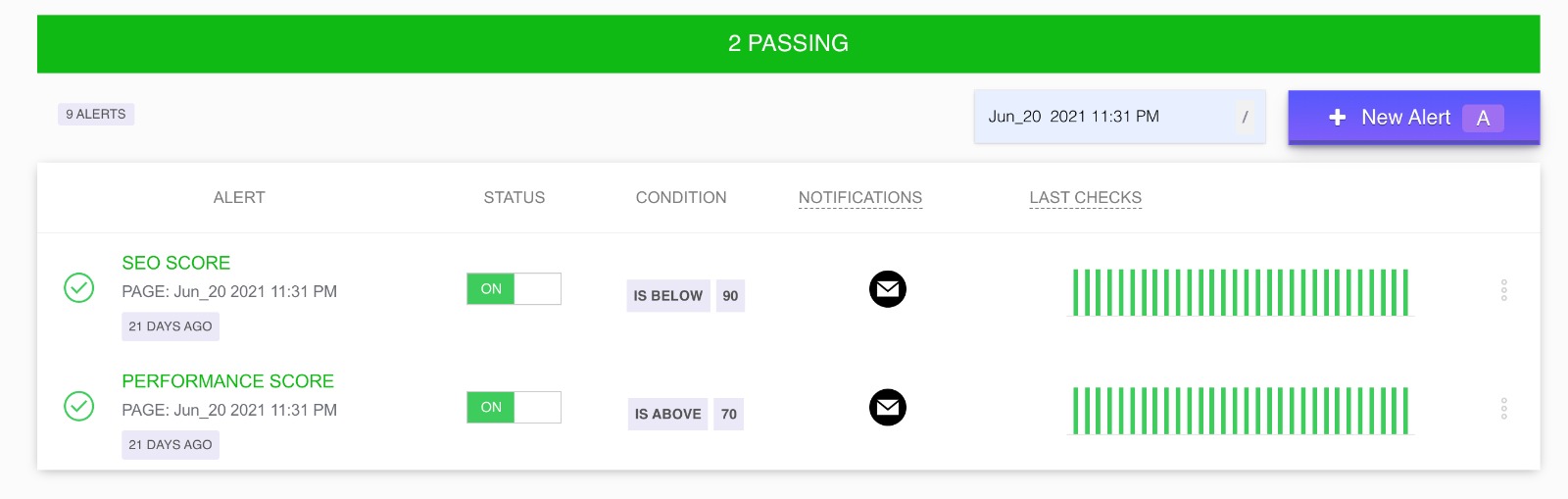This screenshot has height=499, width=1568.
Task: Toggle the SEO Score alert ON switch
Action: (514, 289)
